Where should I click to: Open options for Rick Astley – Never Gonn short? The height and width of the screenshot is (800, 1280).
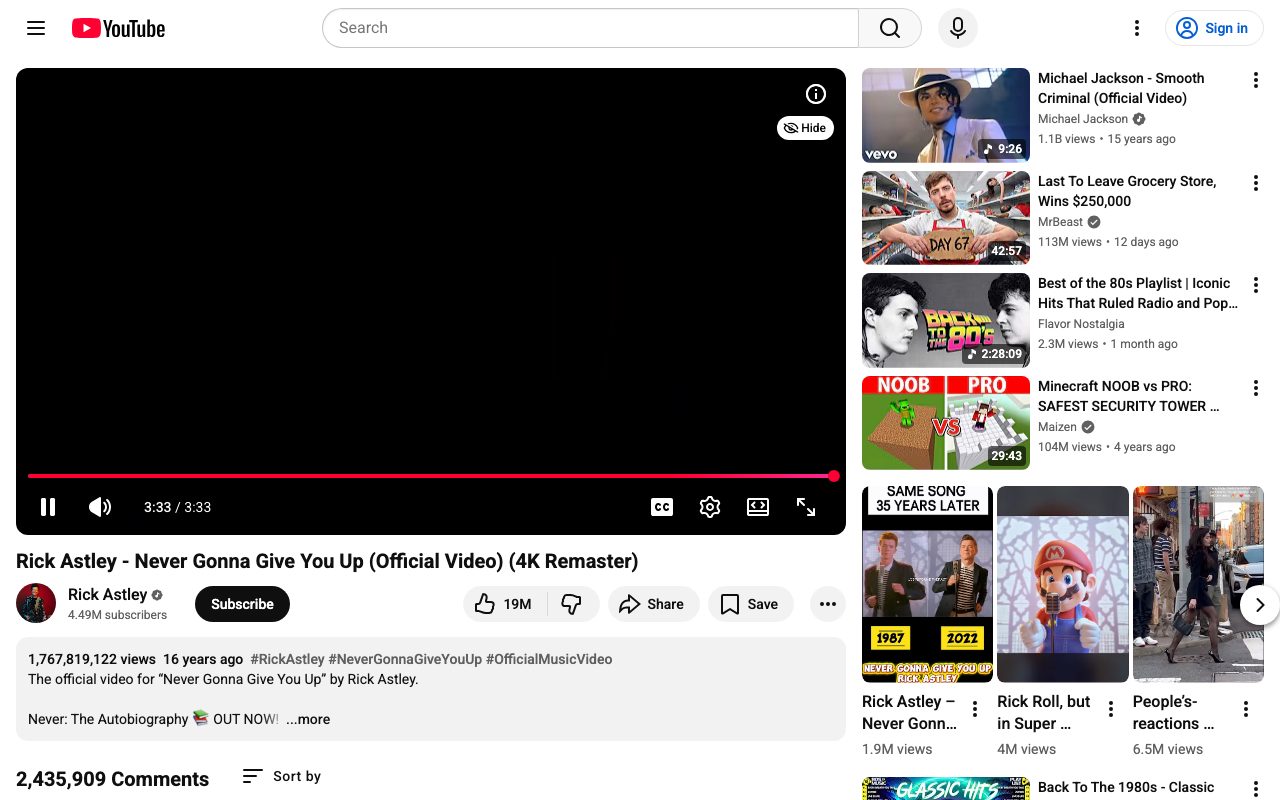point(975,710)
